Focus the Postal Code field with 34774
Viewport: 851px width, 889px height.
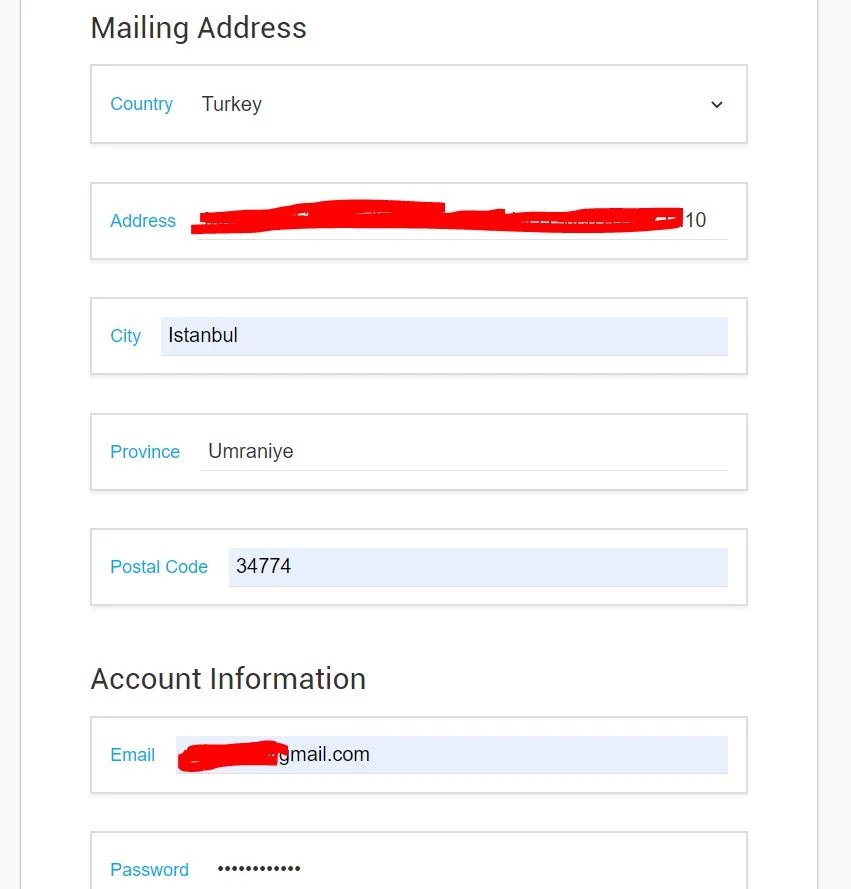click(477, 566)
